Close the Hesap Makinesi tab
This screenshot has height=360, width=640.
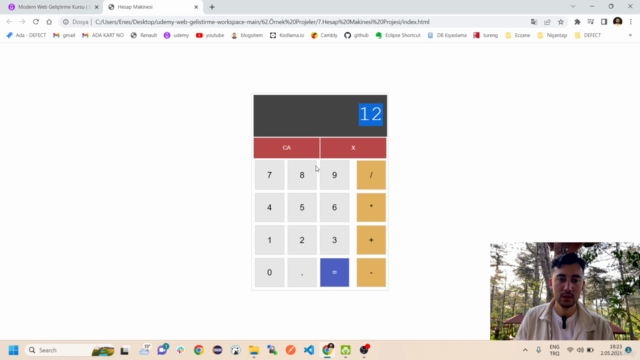[196, 7]
